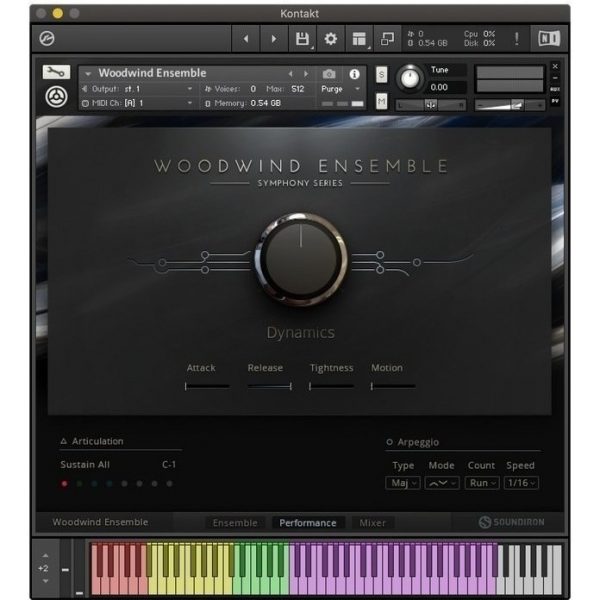Click the Kontakt logo icon in toolbar

[x=47, y=38]
